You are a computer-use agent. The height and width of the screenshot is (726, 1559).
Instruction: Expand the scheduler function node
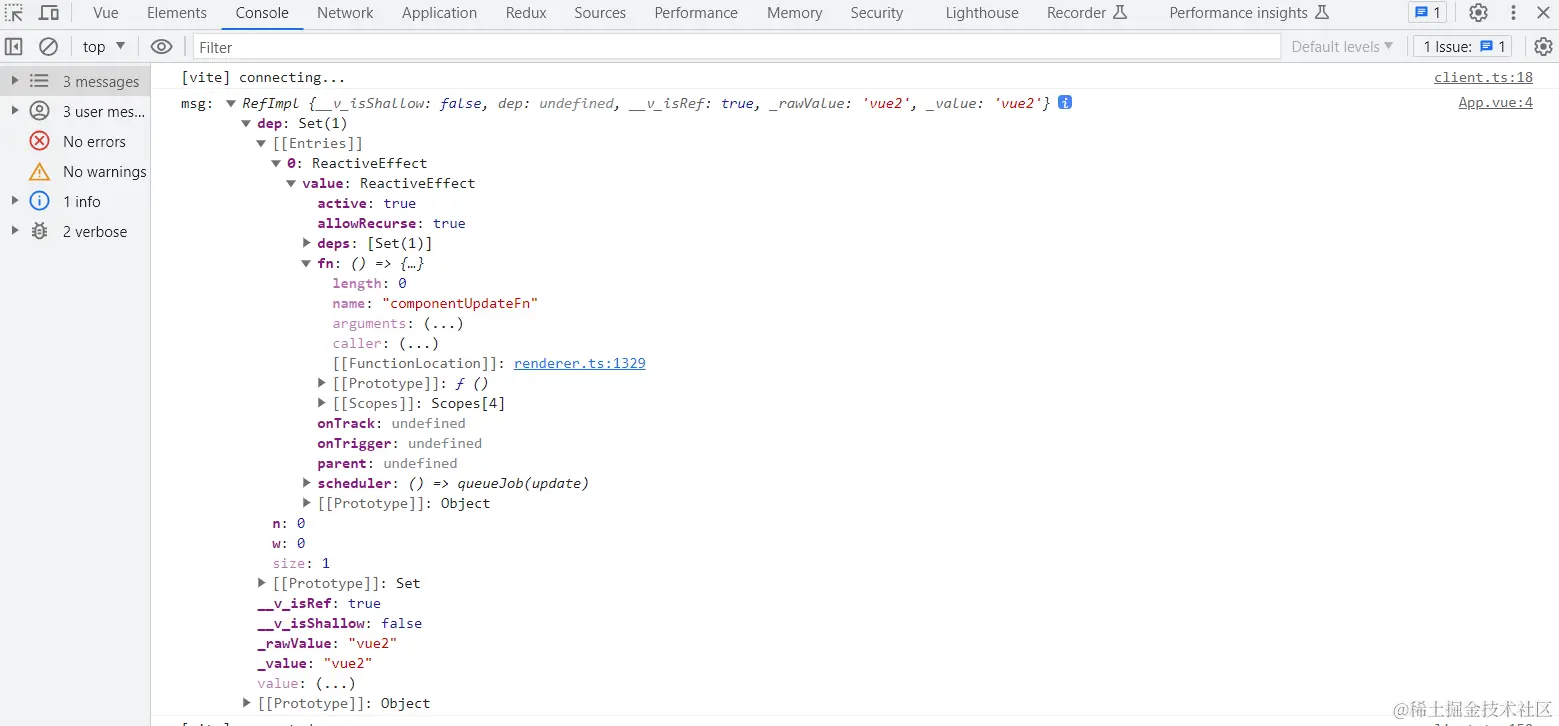point(307,483)
